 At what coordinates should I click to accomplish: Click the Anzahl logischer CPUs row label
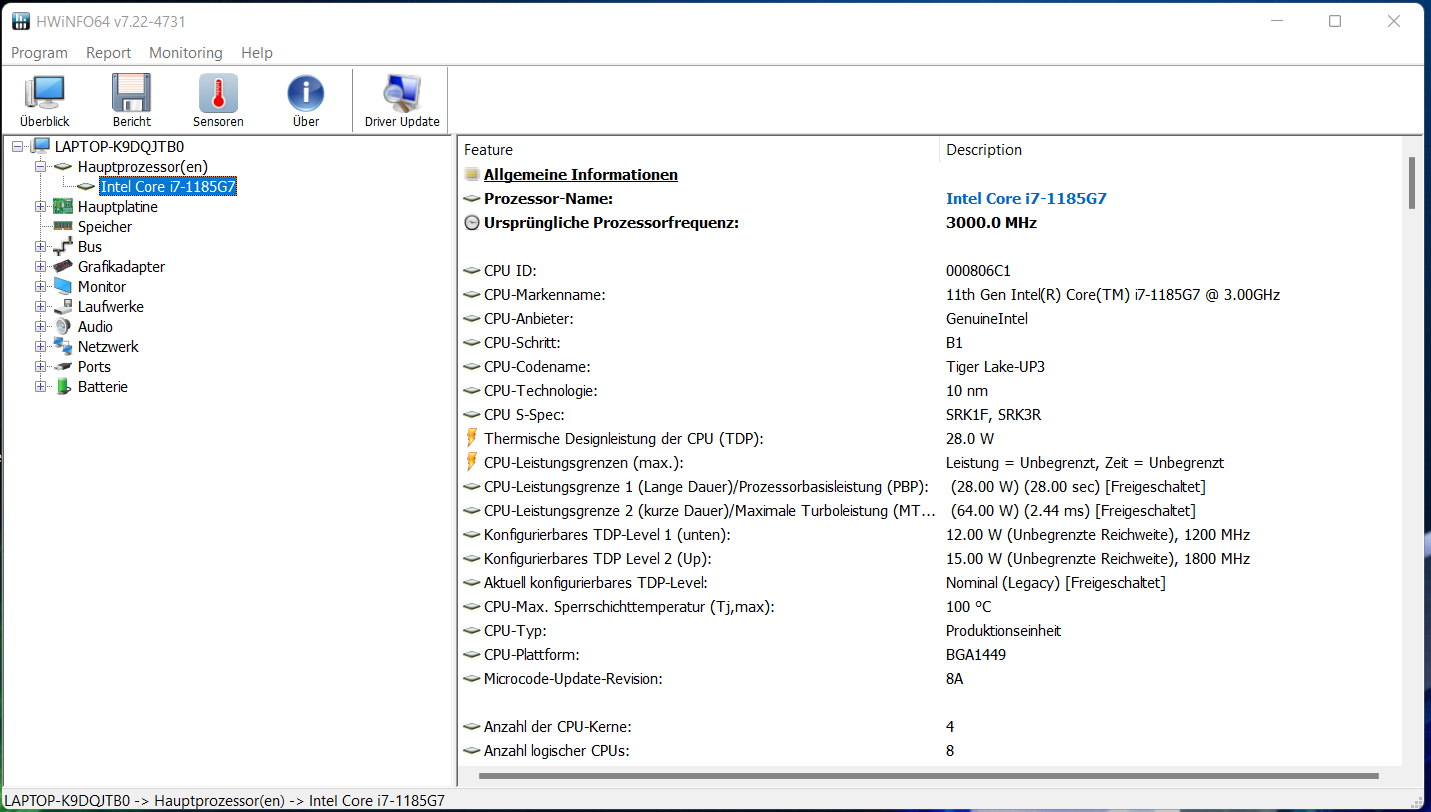(x=557, y=751)
